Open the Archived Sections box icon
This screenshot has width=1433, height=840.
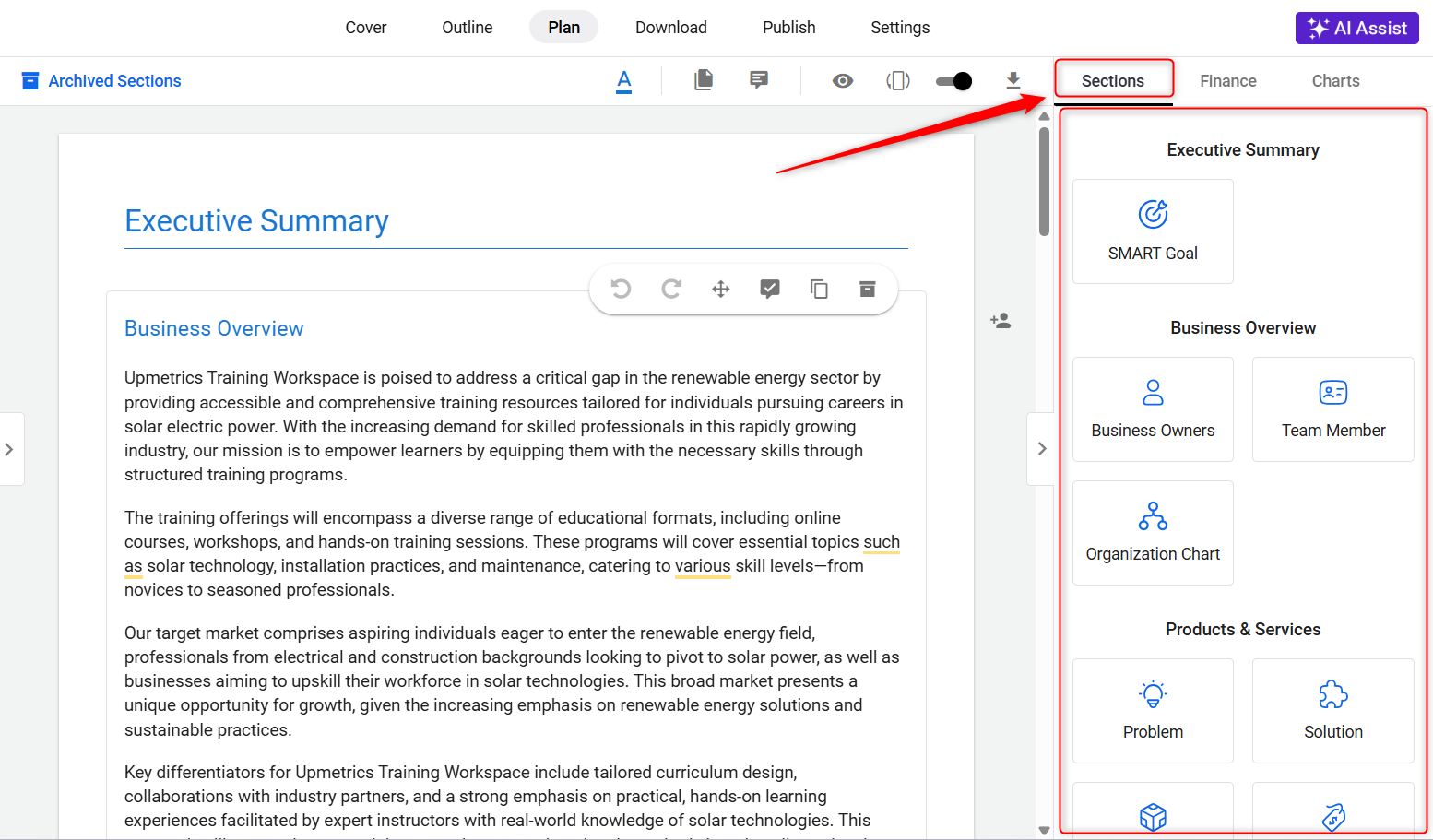pyautogui.click(x=30, y=81)
